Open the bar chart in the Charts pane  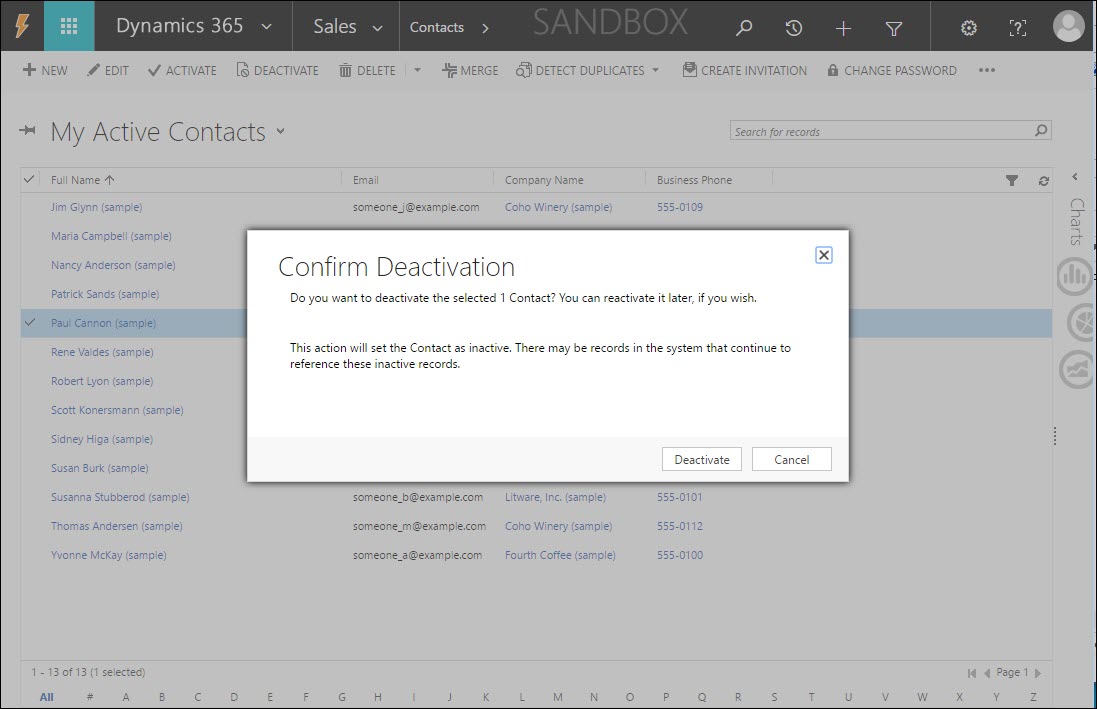click(1074, 277)
